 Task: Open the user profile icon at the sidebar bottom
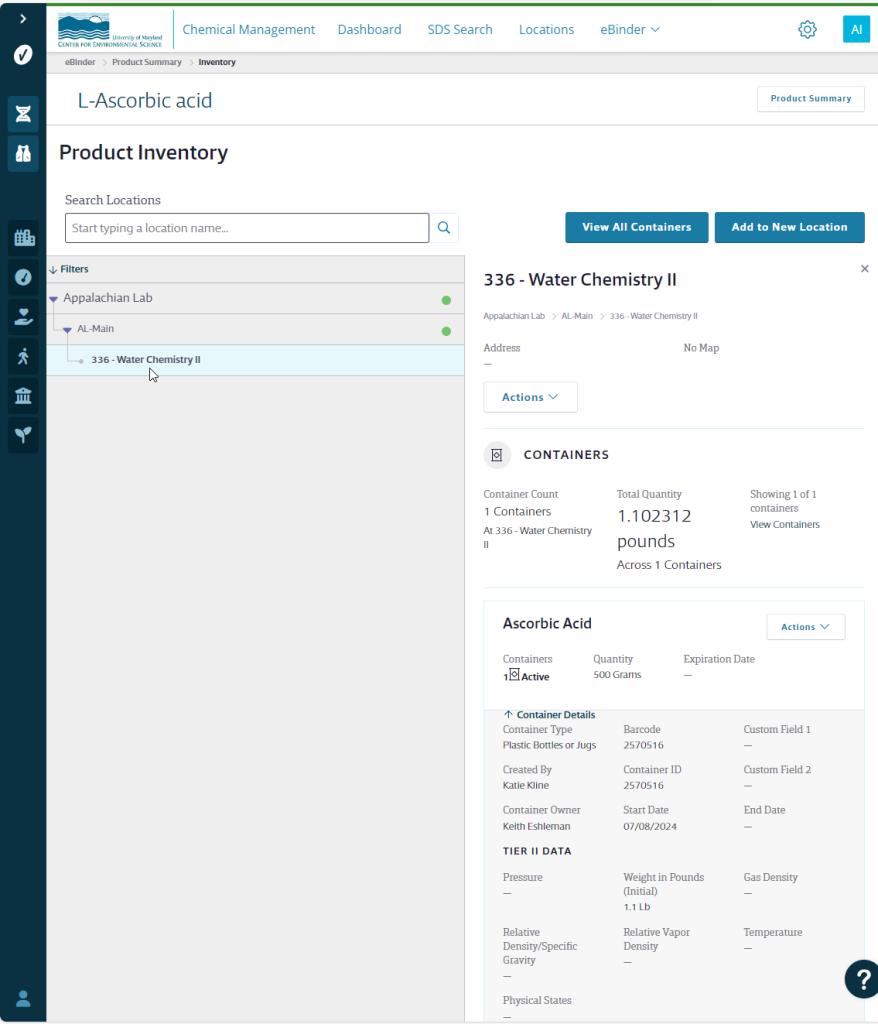click(x=23, y=998)
